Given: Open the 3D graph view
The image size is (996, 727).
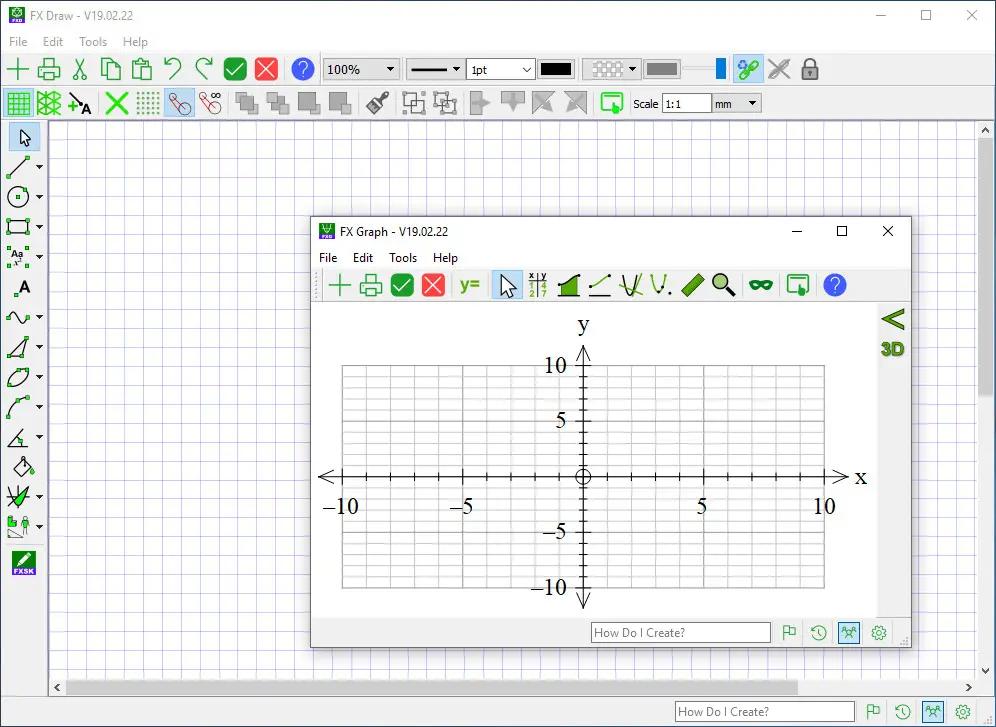Looking at the screenshot, I should point(892,349).
